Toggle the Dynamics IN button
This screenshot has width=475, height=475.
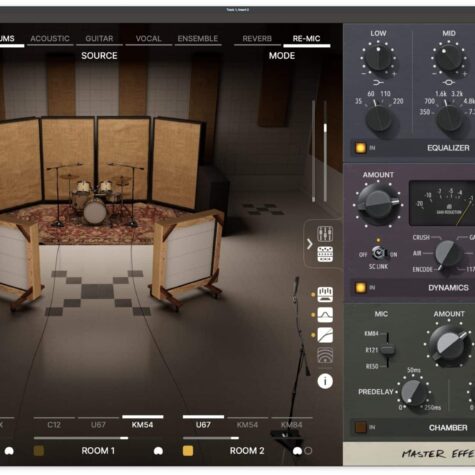click(361, 288)
